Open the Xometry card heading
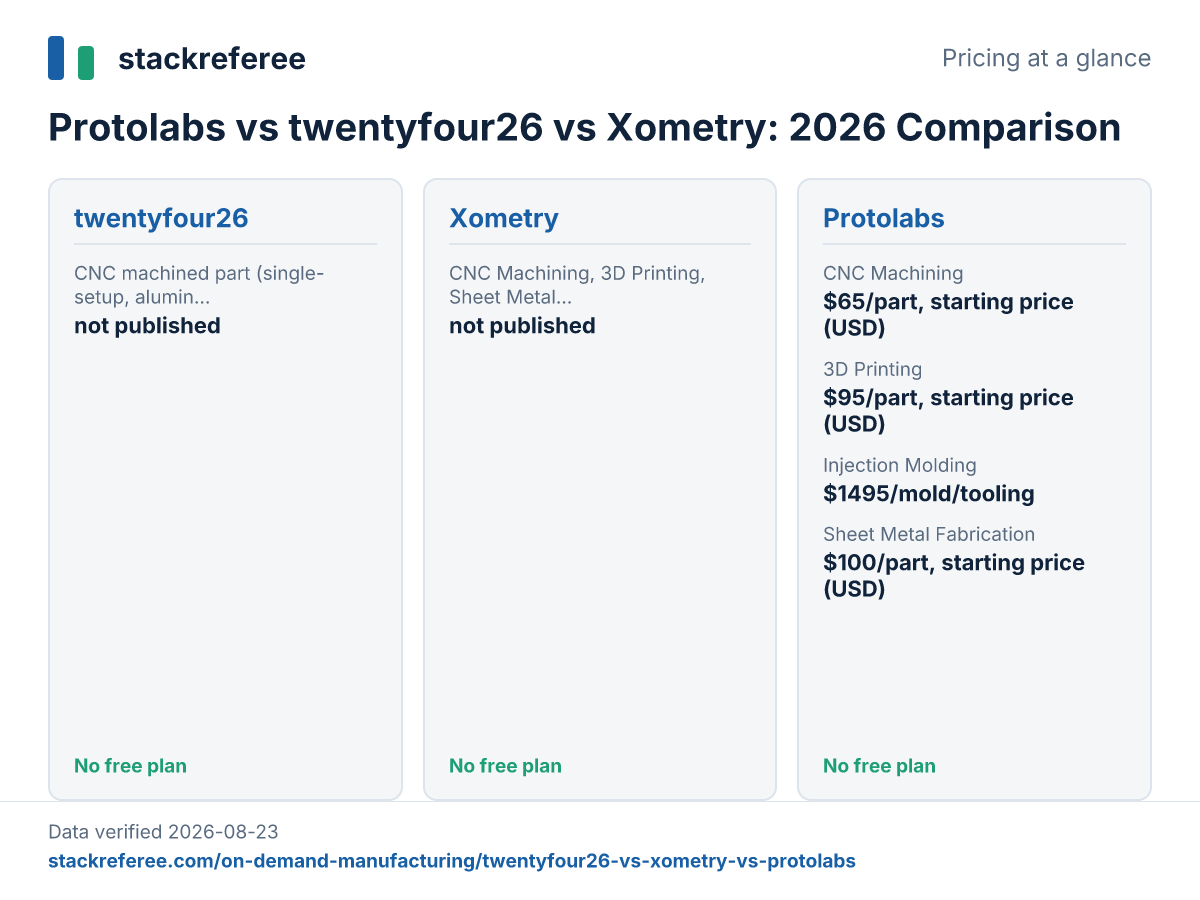 [x=504, y=219]
